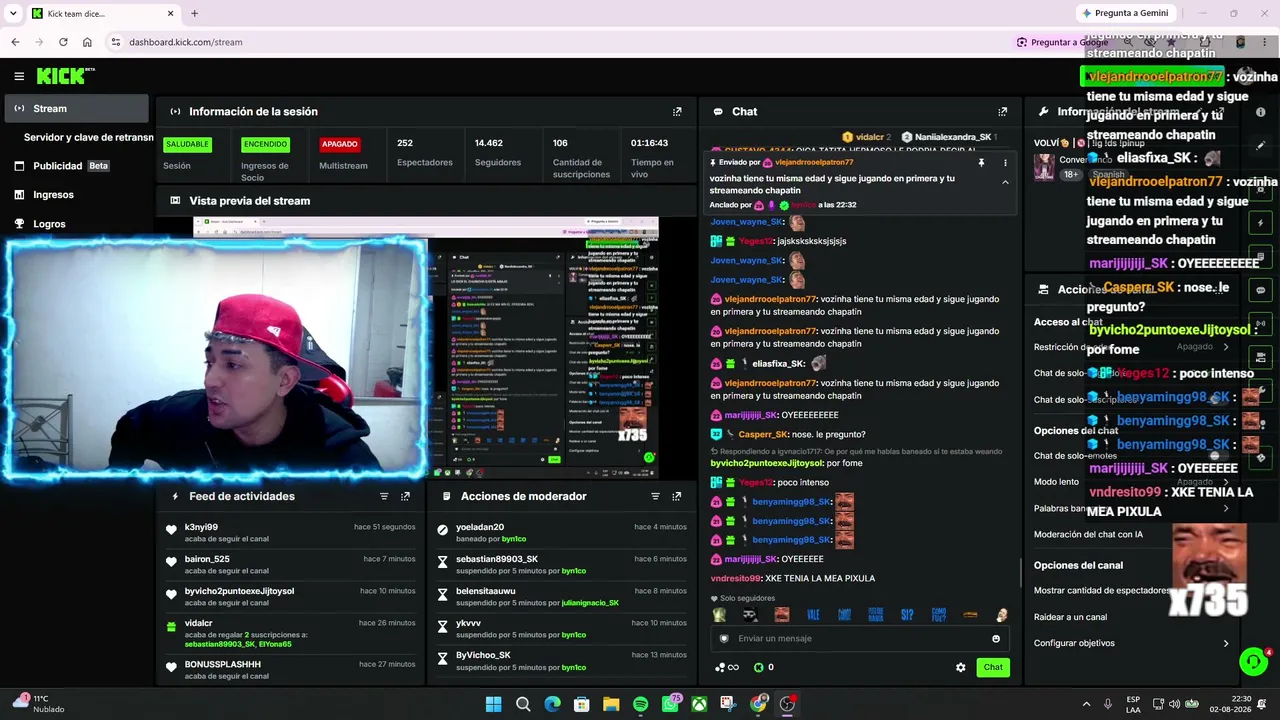1280x720 pixels.
Task: Click vidalcr gifted subscriptions entry
Action: [290, 634]
